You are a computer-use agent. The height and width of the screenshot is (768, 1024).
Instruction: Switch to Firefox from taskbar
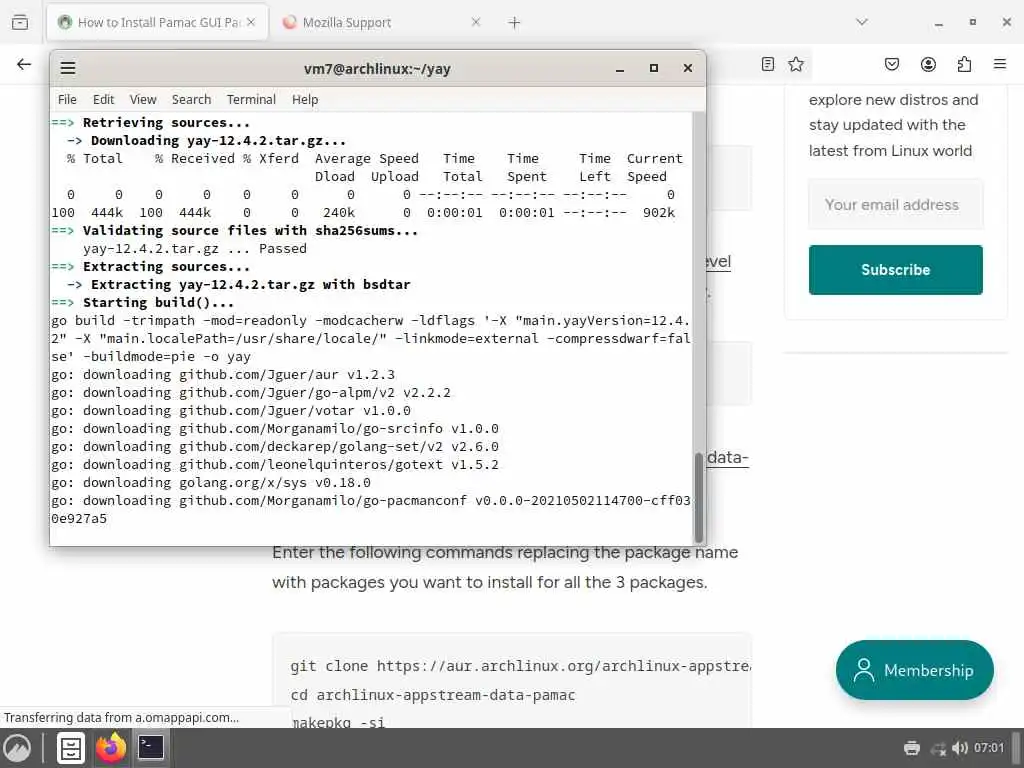(110, 748)
